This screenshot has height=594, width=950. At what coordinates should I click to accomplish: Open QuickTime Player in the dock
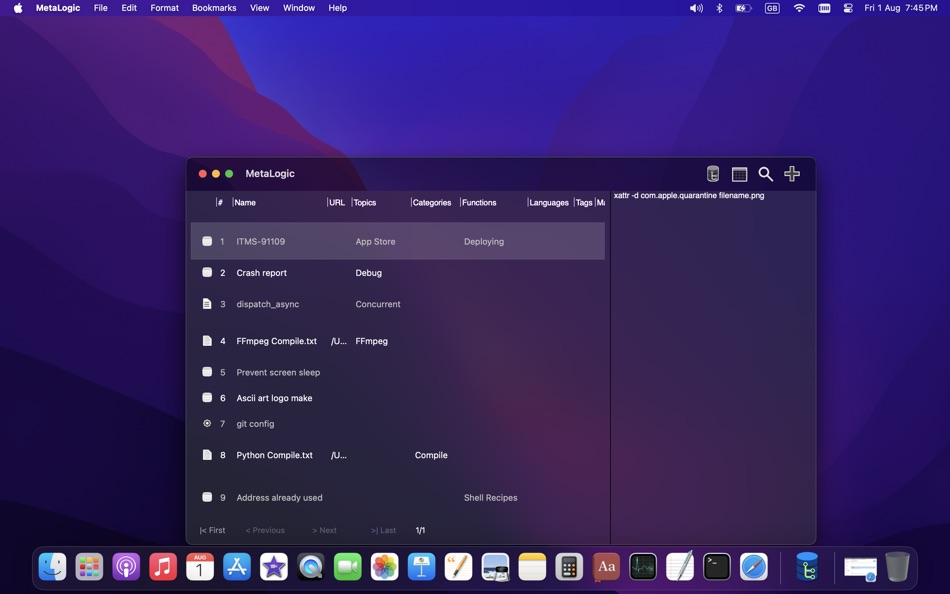[311, 567]
